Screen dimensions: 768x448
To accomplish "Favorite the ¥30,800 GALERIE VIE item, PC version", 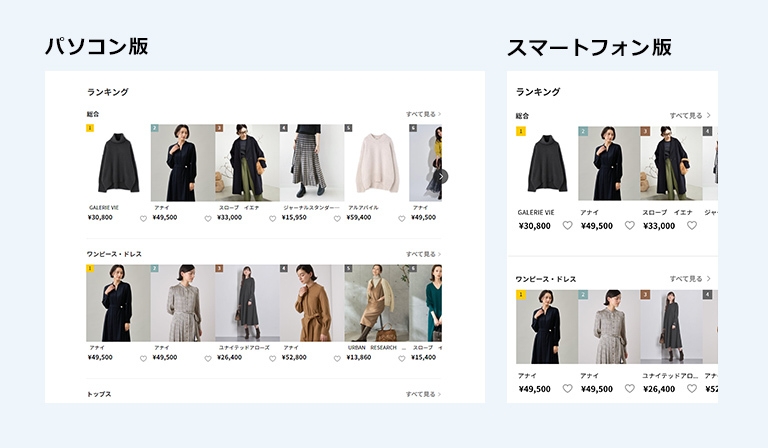I will pyautogui.click(x=143, y=218).
